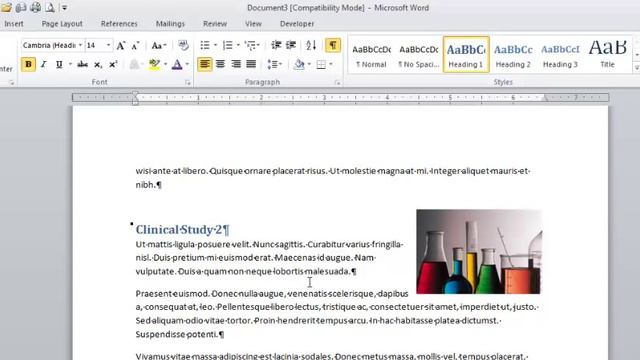640x360 pixels.
Task: Apply the Heading 3 style
Action: point(560,55)
